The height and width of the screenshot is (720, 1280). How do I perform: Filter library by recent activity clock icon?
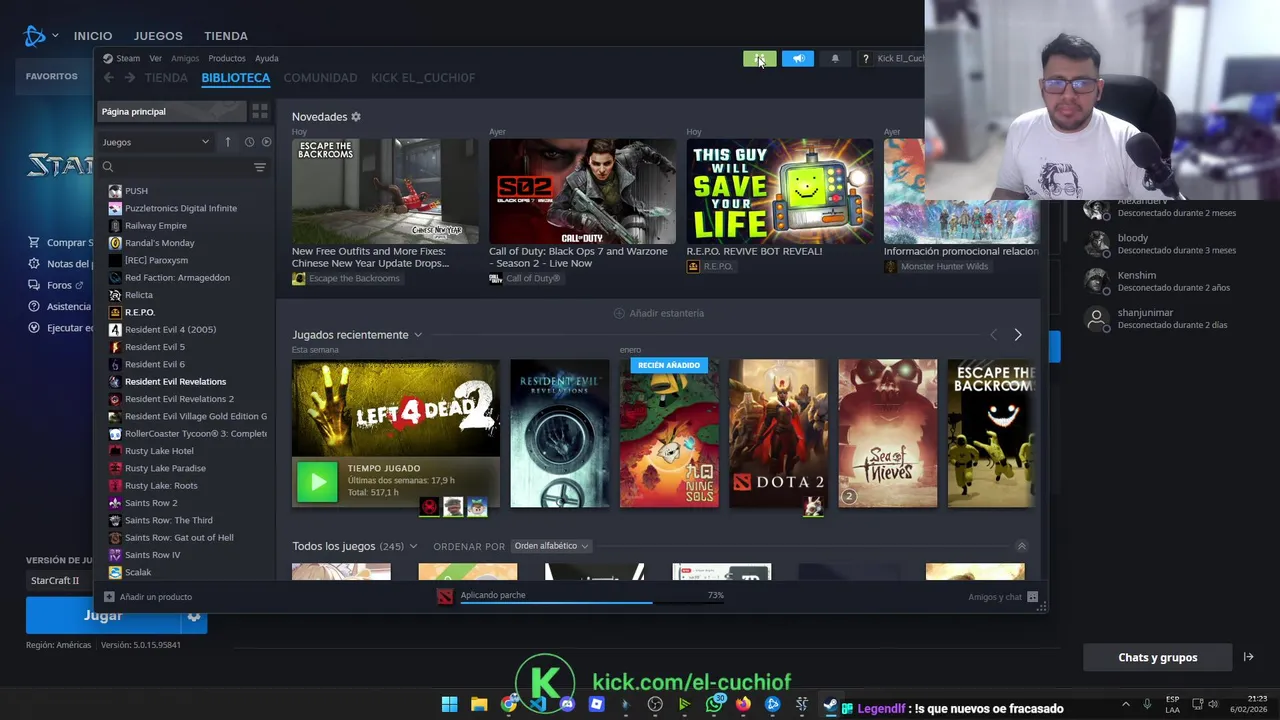(249, 142)
